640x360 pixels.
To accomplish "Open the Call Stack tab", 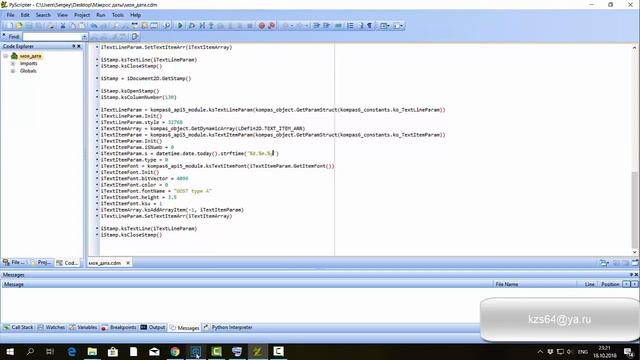I will [x=18, y=327].
